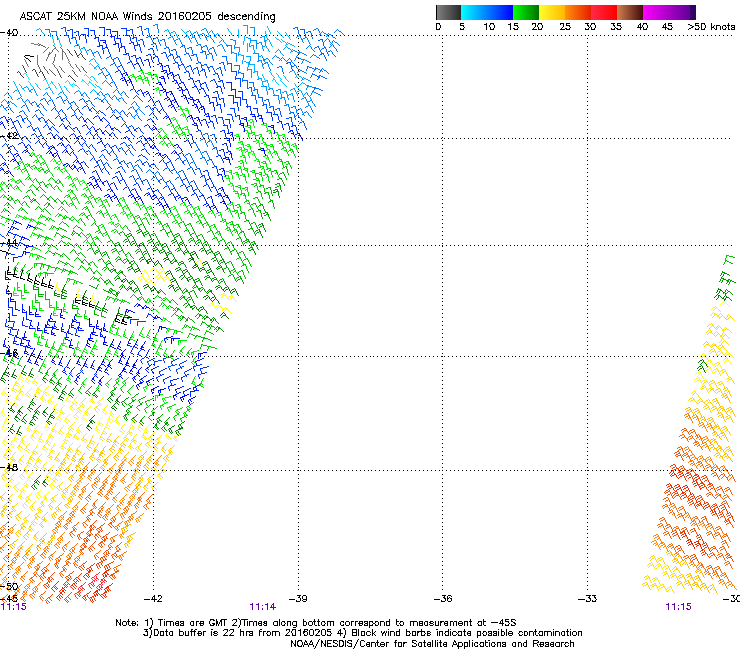Click the cyan 5-10 knots color segment
This screenshot has height=650, width=740.
[x=474, y=12]
